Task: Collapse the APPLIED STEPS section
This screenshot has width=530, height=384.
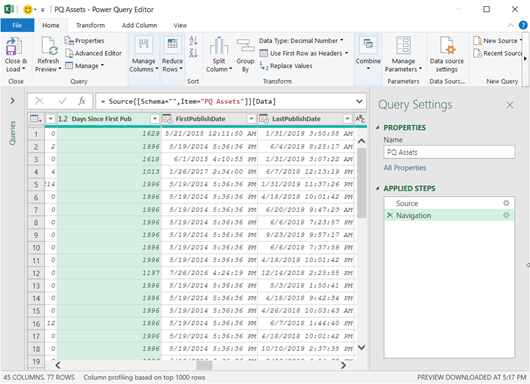Action: pos(378,188)
